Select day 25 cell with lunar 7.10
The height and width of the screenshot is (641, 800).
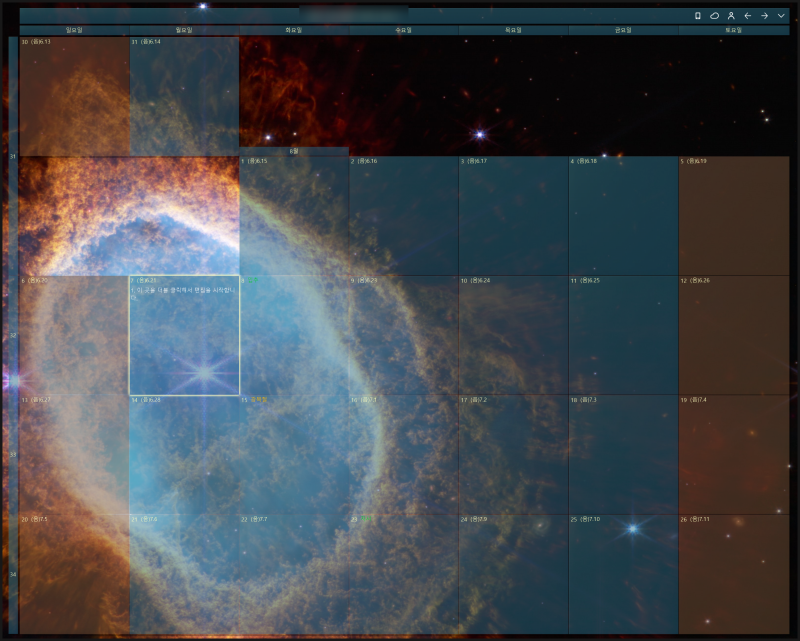pyautogui.click(x=624, y=574)
